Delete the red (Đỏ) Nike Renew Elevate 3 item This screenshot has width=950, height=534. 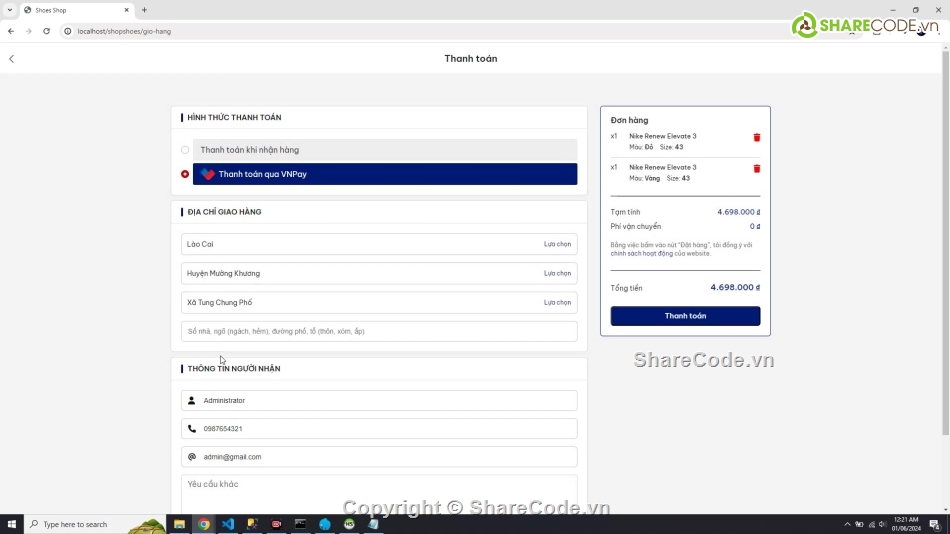pos(756,138)
